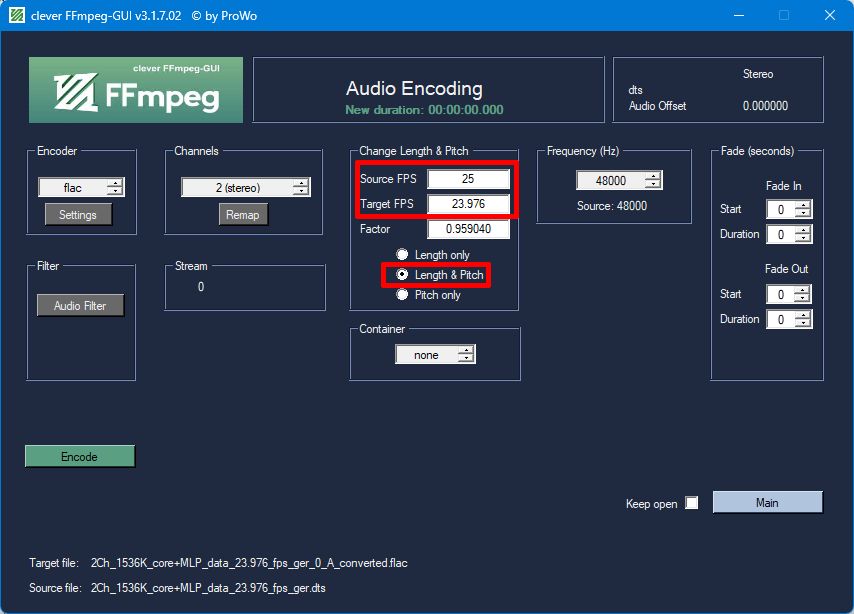Click Audio Offset 0.000000 value

765,106
